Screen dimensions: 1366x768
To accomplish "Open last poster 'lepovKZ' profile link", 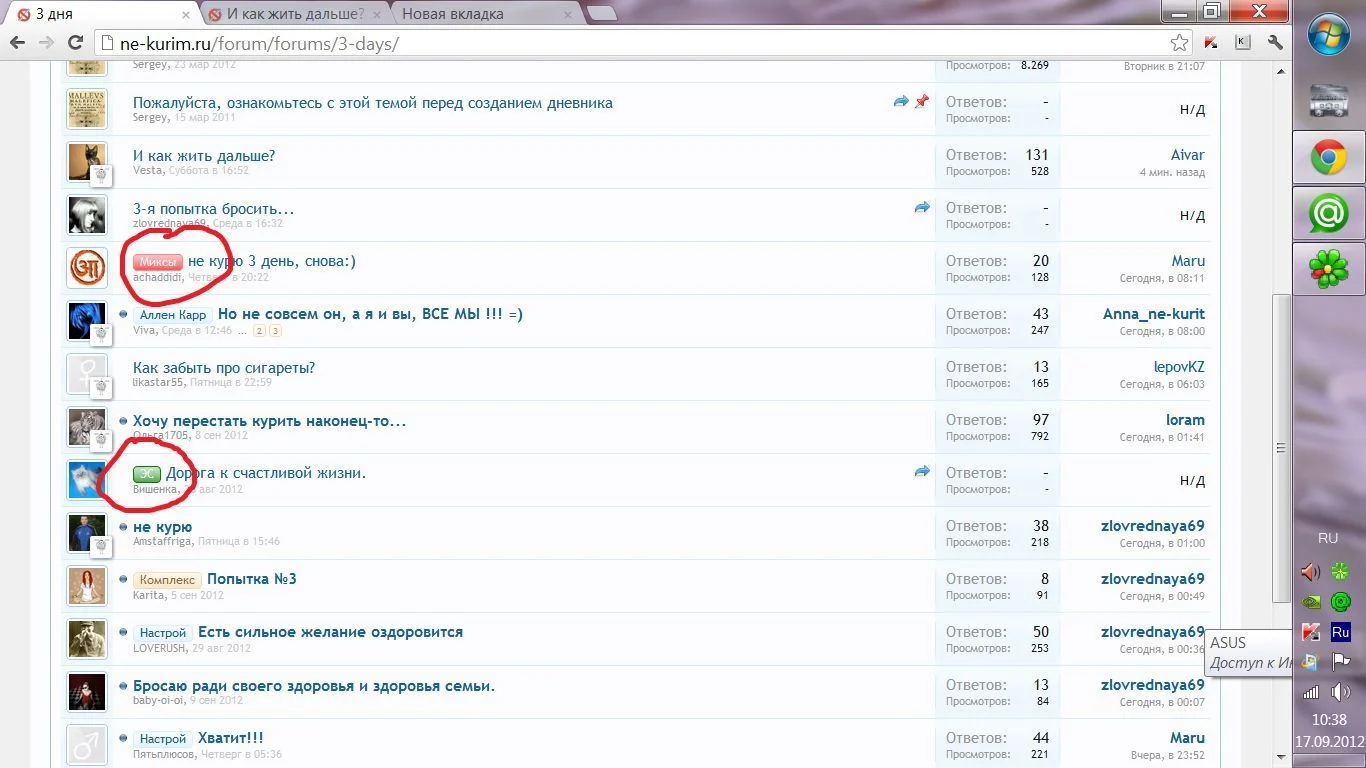I will (x=1179, y=367).
